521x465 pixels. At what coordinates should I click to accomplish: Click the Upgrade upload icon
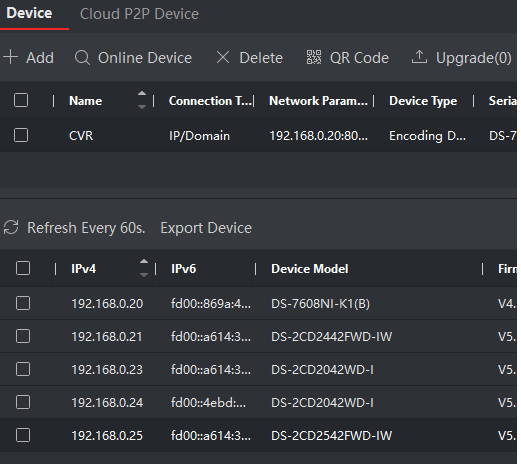[419, 57]
